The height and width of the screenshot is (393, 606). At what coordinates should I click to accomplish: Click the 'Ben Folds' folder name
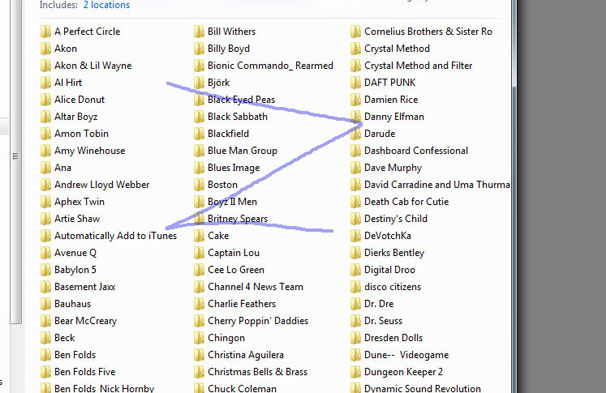(75, 355)
